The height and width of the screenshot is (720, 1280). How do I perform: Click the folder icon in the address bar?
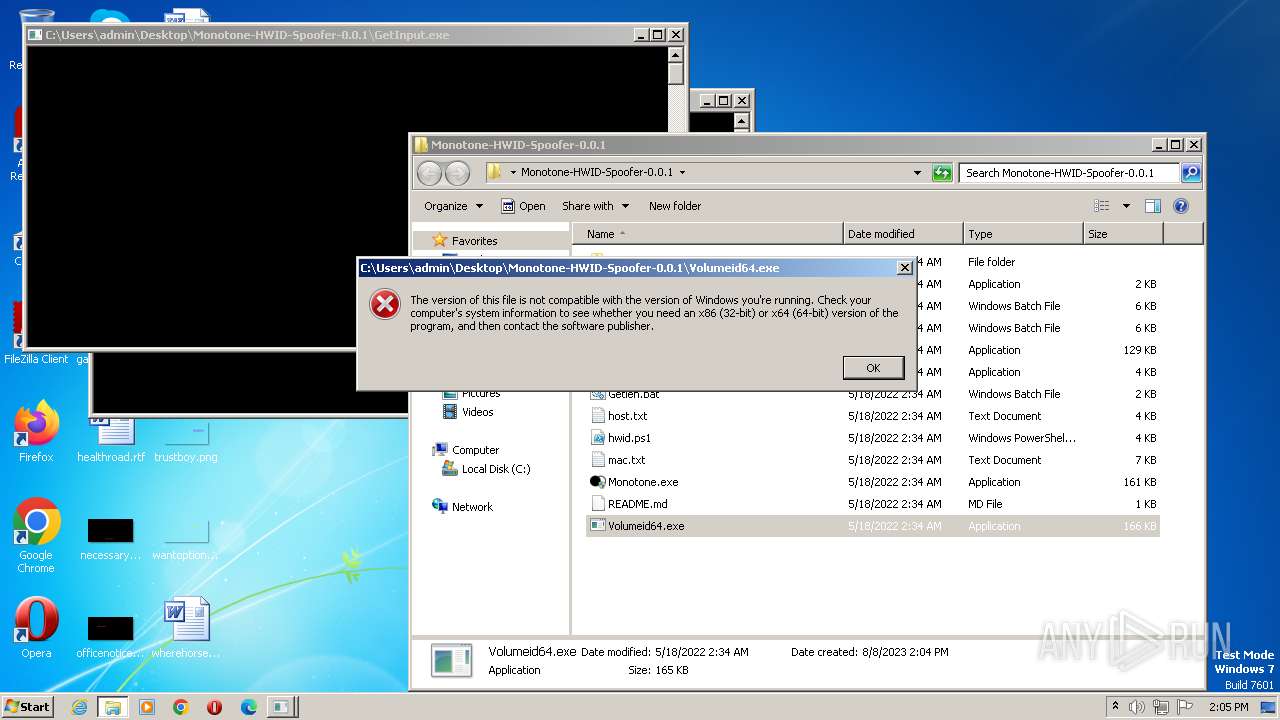(495, 172)
